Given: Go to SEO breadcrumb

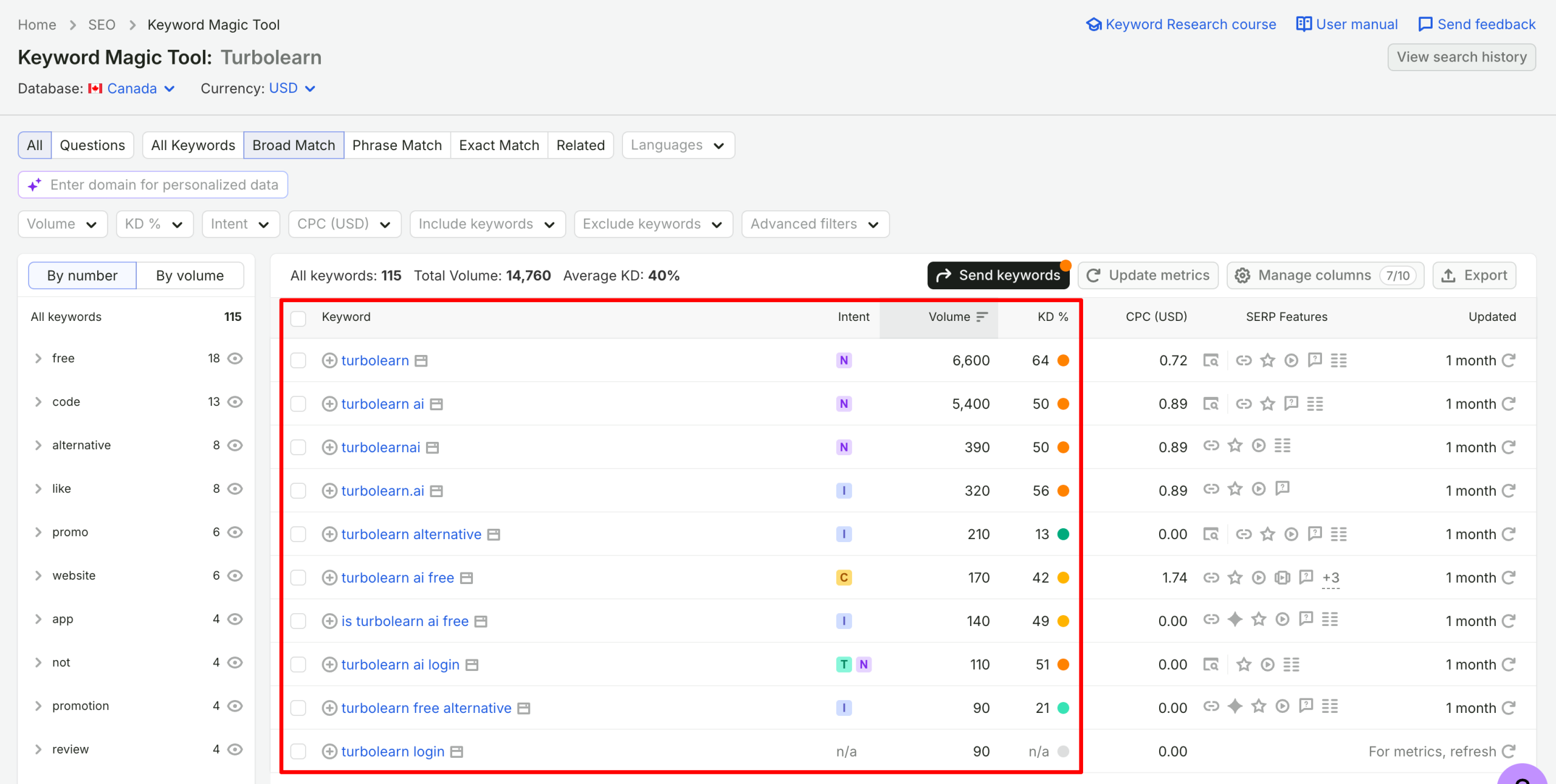Looking at the screenshot, I should point(102,25).
